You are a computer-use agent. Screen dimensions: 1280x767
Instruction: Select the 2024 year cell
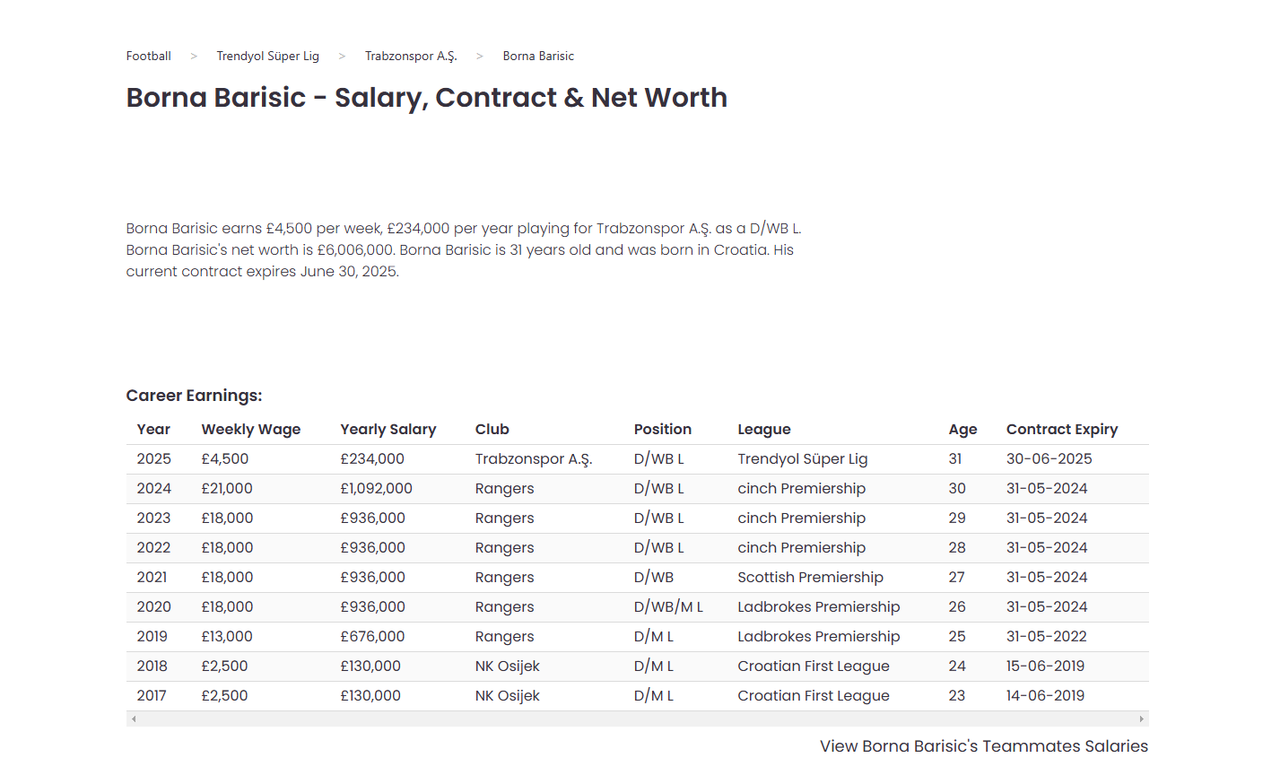pos(154,489)
